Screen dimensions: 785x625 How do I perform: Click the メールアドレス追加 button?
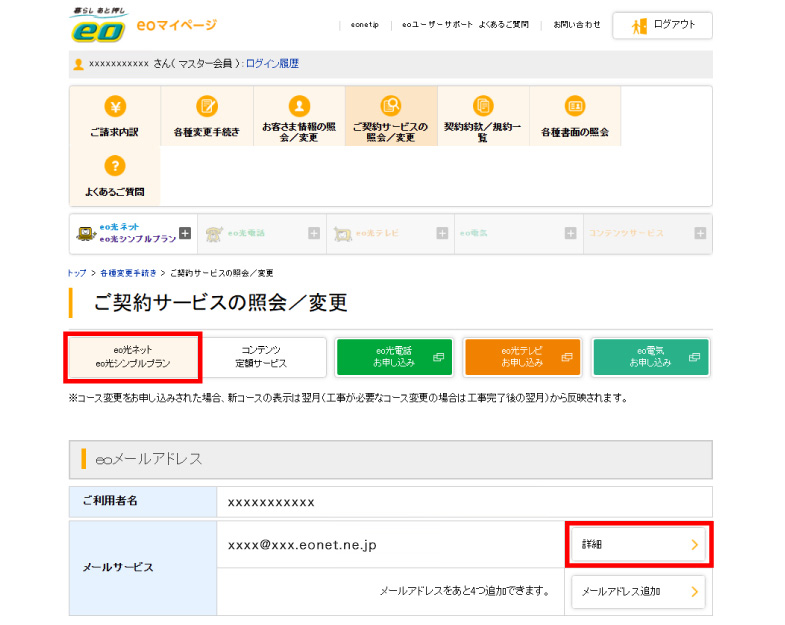point(638,591)
